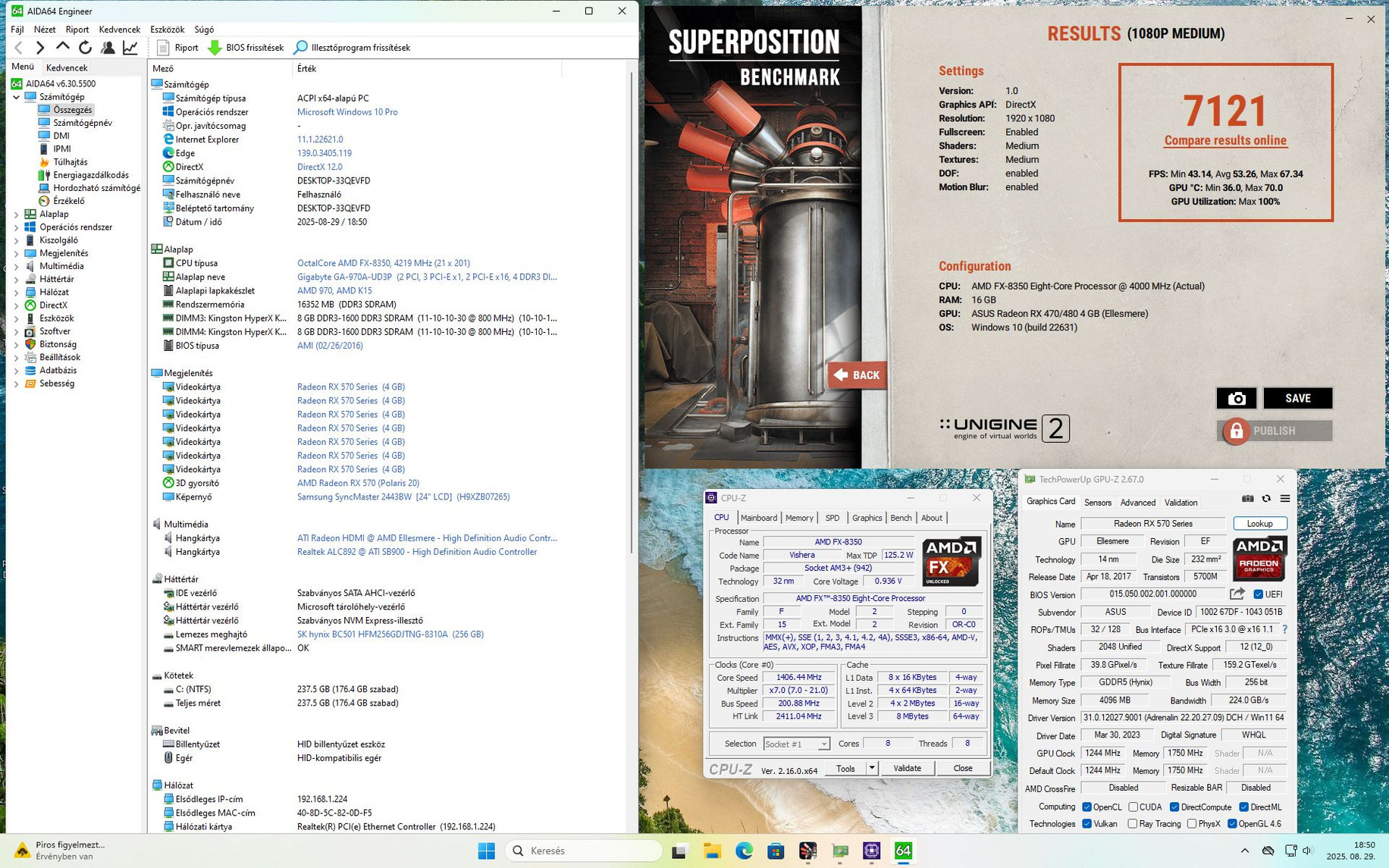The image size is (1389, 868).
Task: Expand the Sebesség tree node
Action: [17, 384]
